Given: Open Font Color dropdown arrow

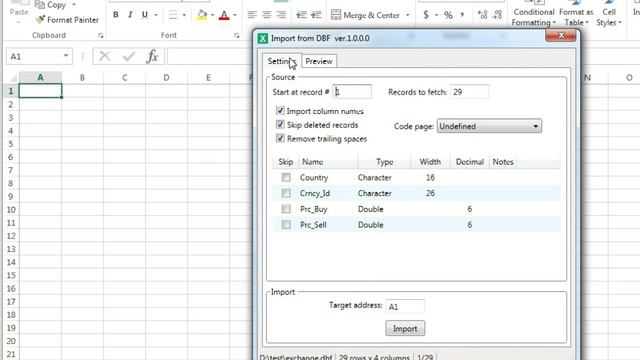Looking at the screenshot, I should (235, 15).
